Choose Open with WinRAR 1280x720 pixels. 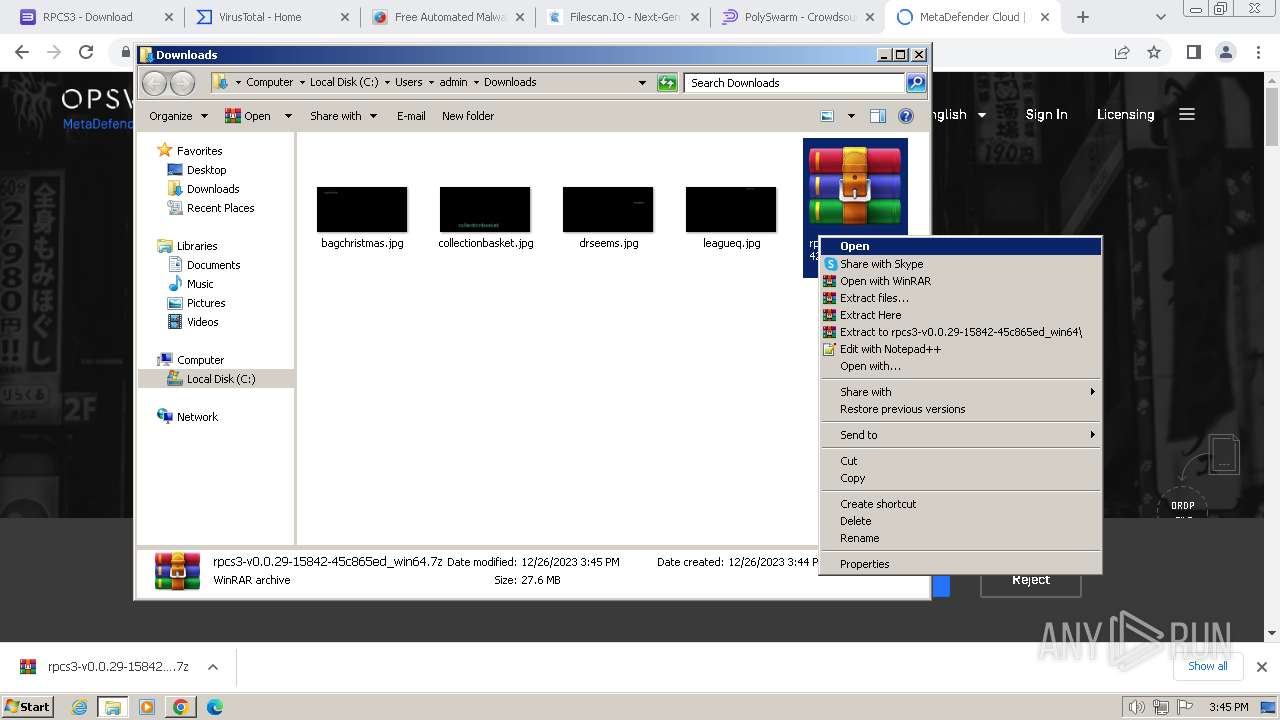(x=960, y=281)
